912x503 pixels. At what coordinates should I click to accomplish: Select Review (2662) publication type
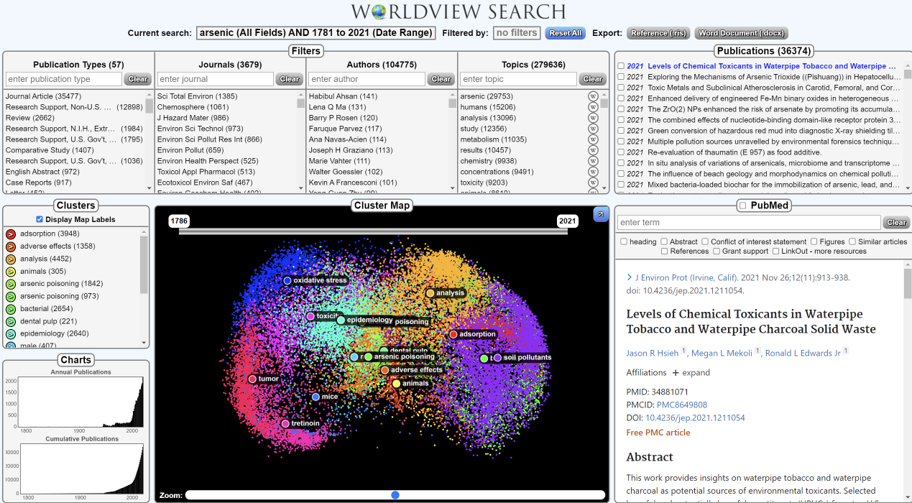(30, 118)
